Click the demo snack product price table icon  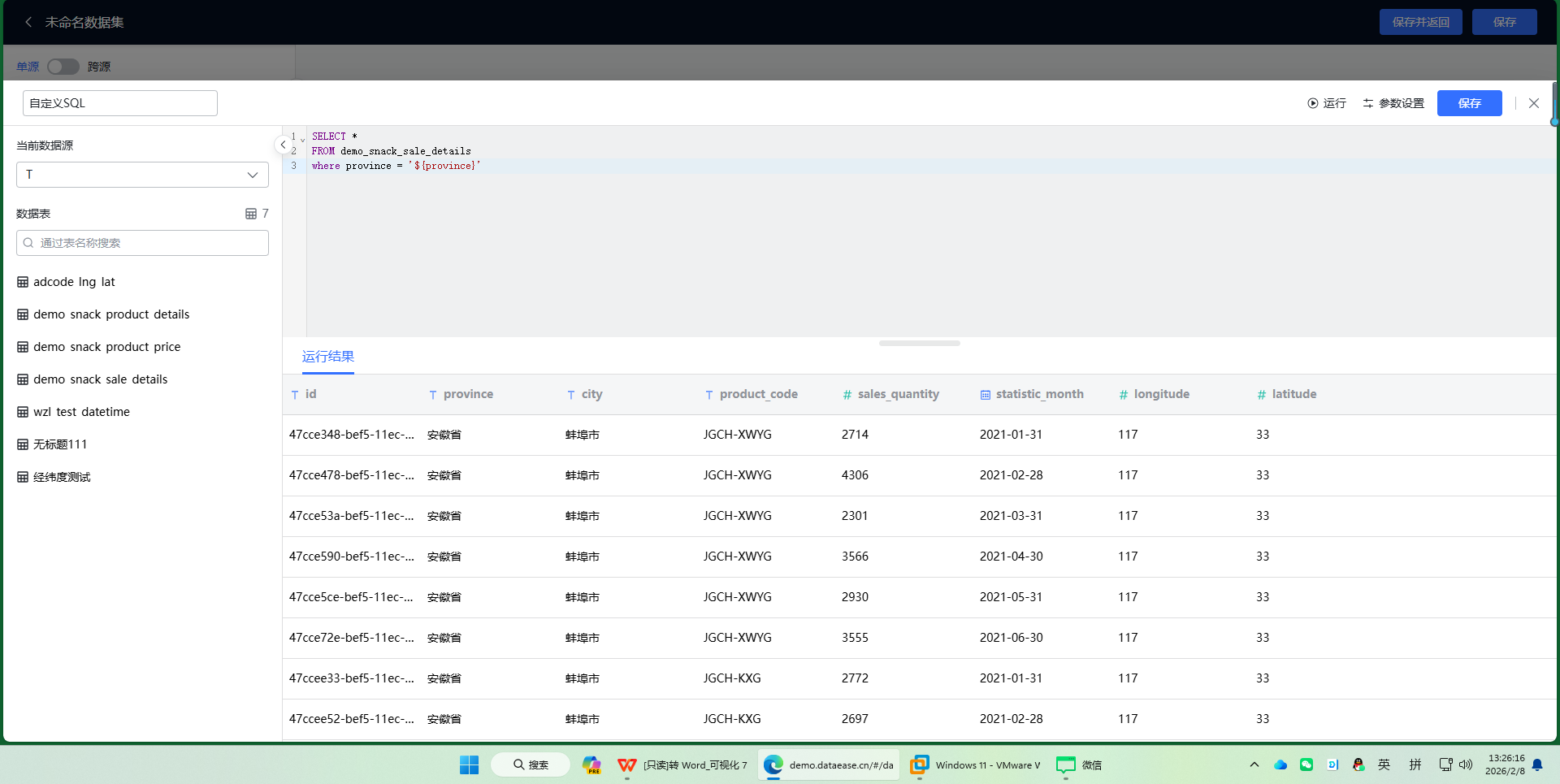pyautogui.click(x=23, y=347)
